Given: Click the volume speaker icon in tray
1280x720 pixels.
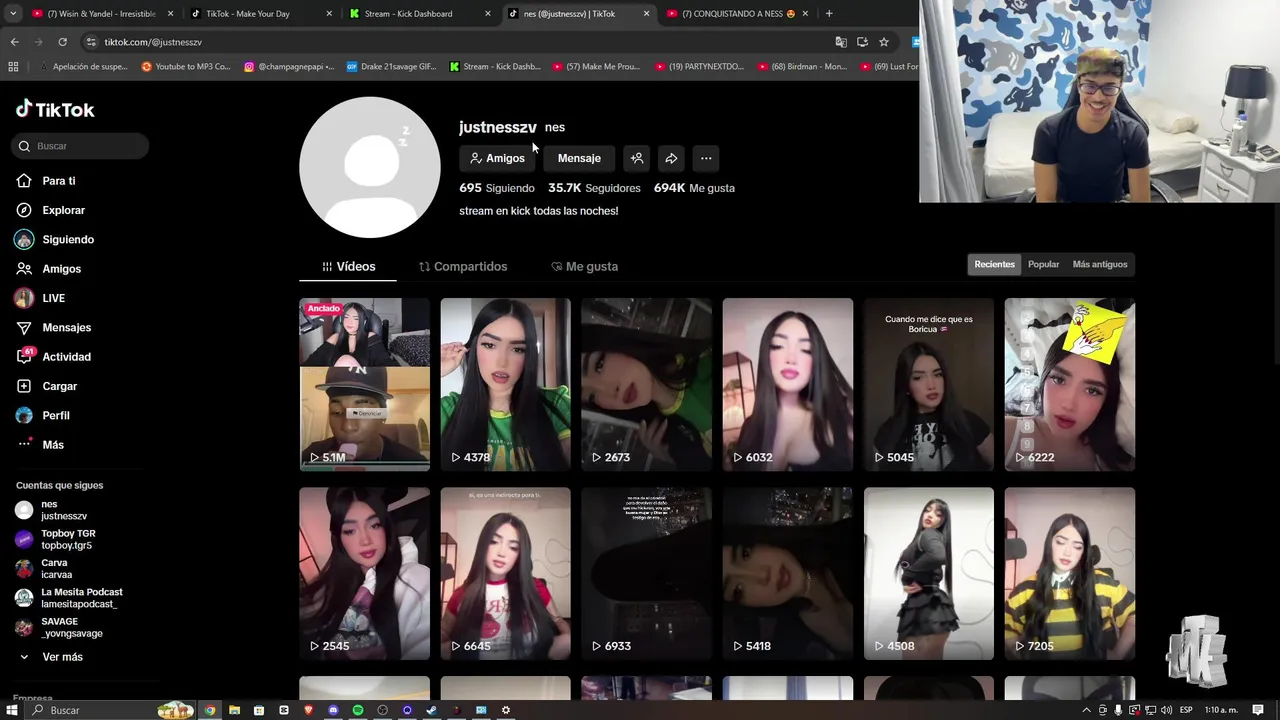Looking at the screenshot, I should 1166,710.
